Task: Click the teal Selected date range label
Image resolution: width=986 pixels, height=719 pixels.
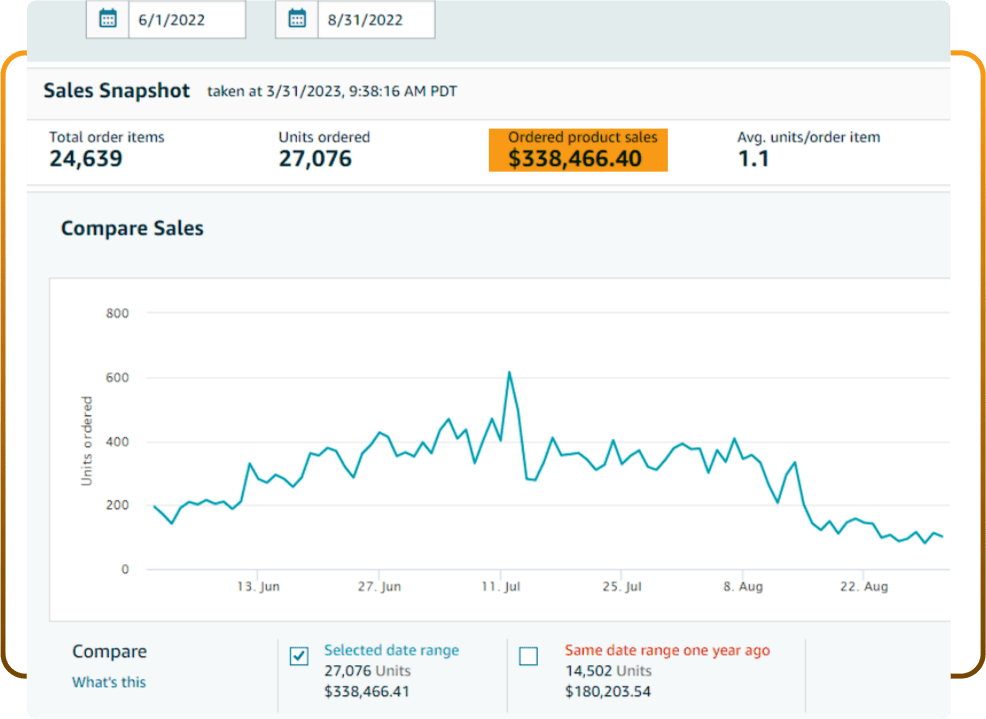Action: (391, 650)
